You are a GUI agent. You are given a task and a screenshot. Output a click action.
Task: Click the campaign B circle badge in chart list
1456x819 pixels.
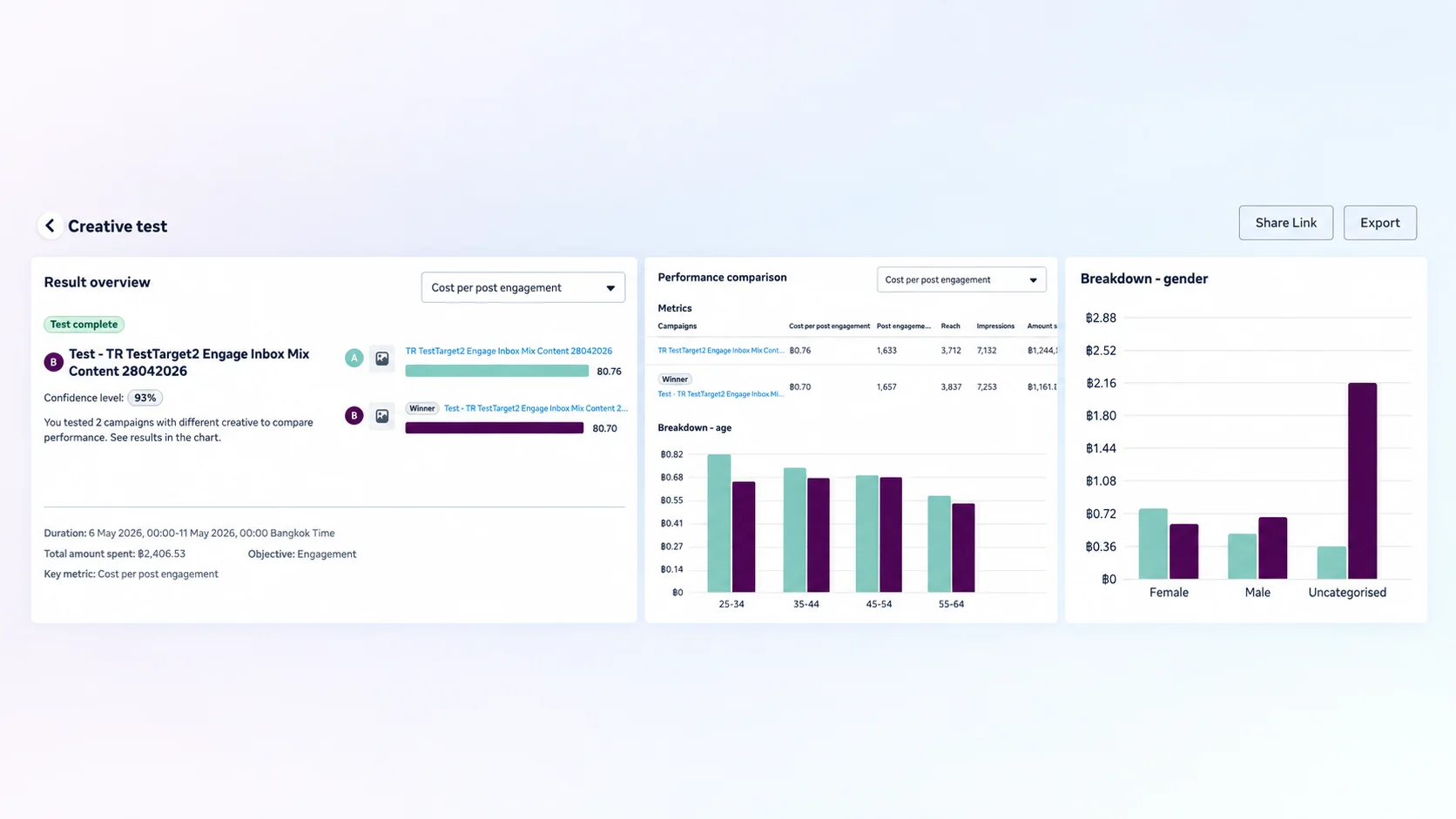(x=354, y=416)
